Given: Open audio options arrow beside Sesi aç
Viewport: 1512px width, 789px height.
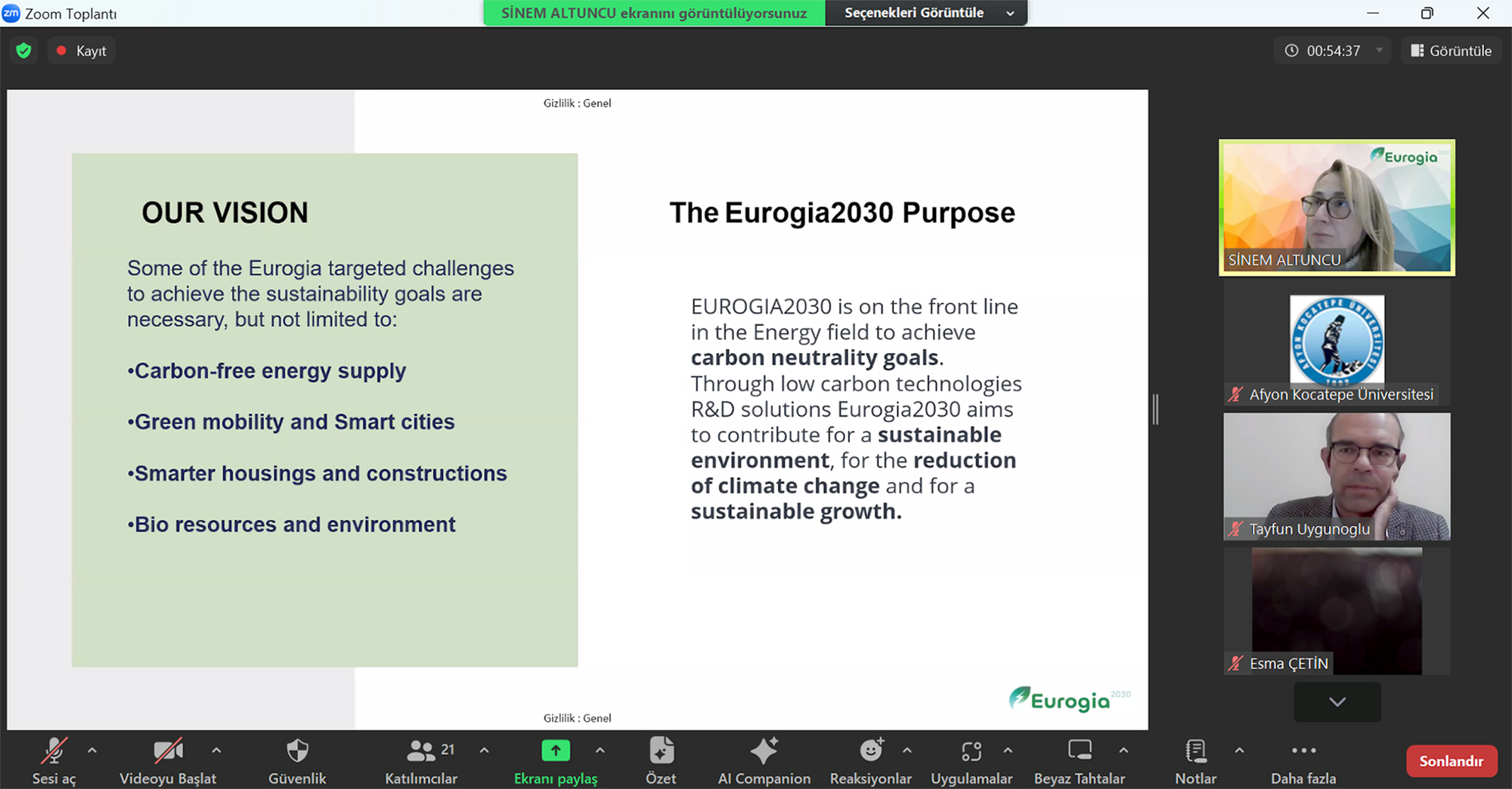Looking at the screenshot, I should (x=92, y=750).
